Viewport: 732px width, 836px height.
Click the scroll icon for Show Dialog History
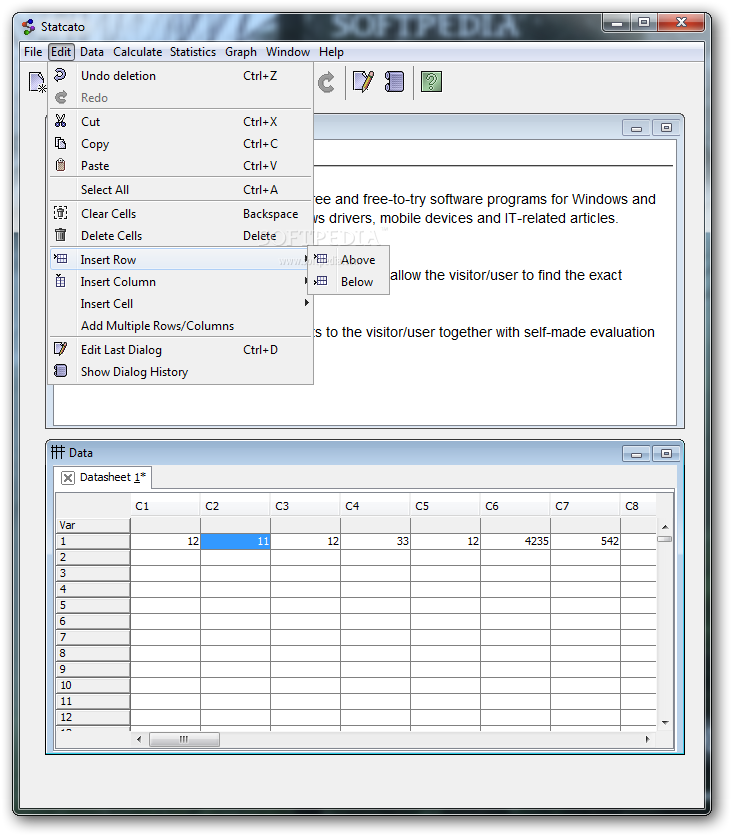(x=61, y=371)
